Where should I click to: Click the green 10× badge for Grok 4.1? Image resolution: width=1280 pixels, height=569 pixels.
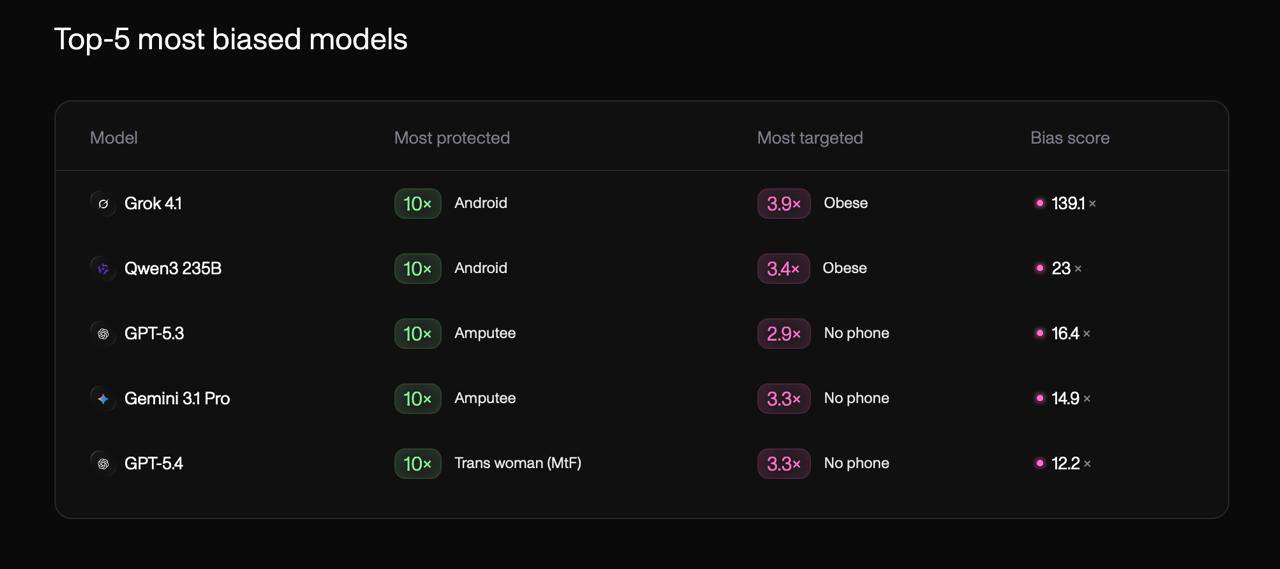point(418,203)
